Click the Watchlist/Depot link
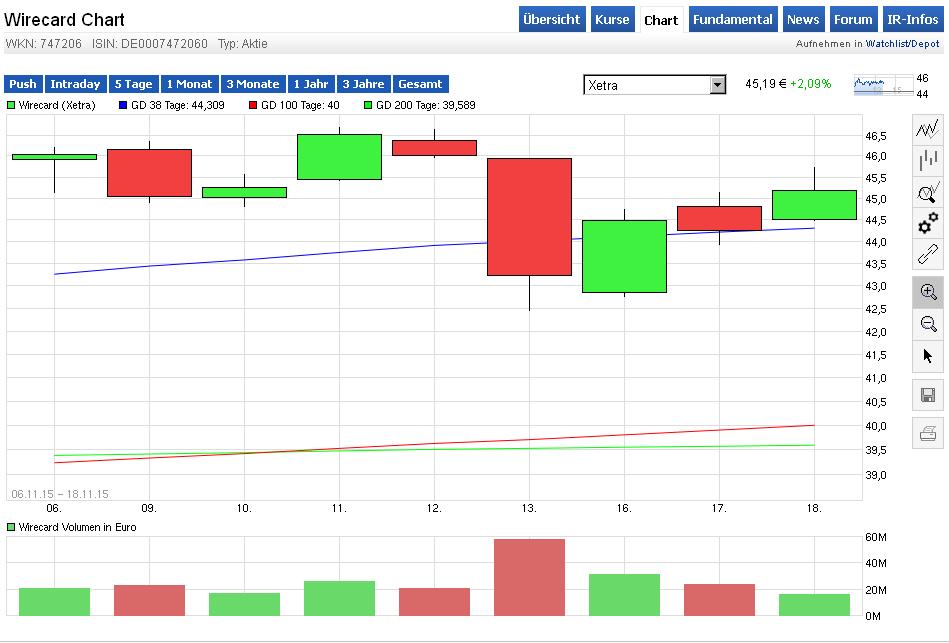949x643 pixels. (x=902, y=44)
